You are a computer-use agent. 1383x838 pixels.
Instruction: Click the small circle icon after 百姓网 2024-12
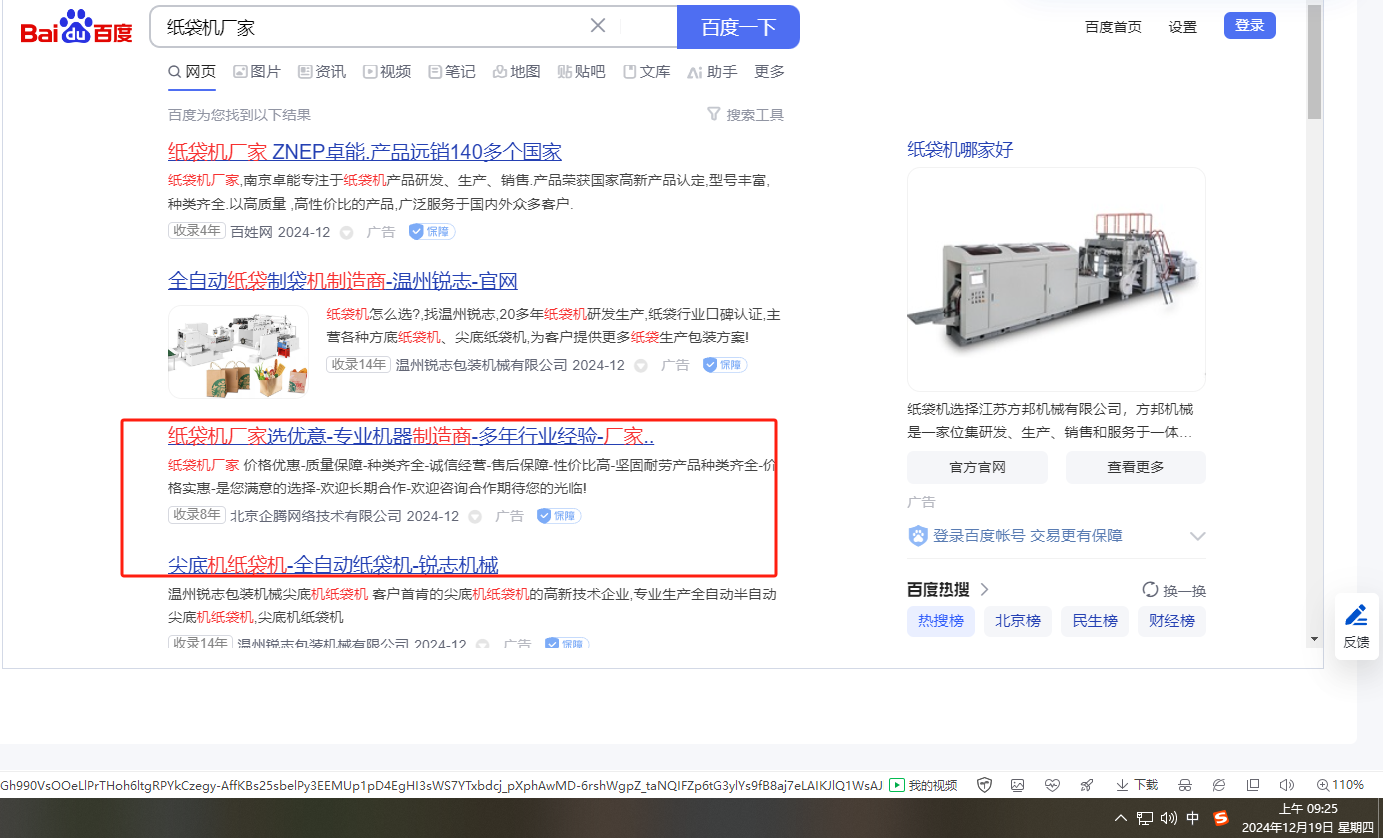pyautogui.click(x=347, y=232)
